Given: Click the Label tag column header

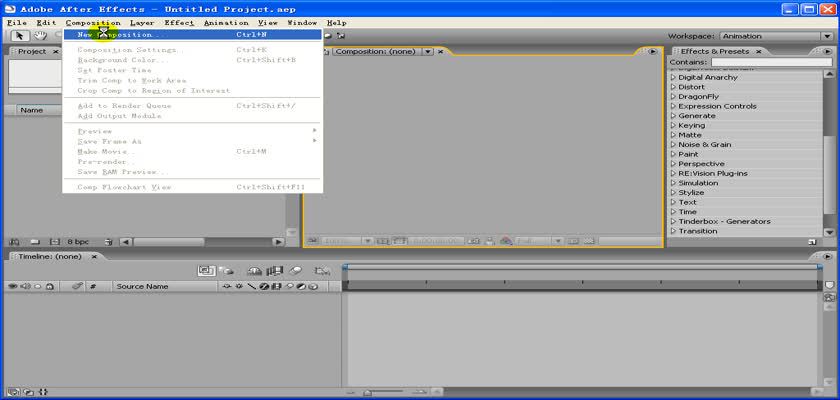Looking at the screenshot, I should 77,286.
